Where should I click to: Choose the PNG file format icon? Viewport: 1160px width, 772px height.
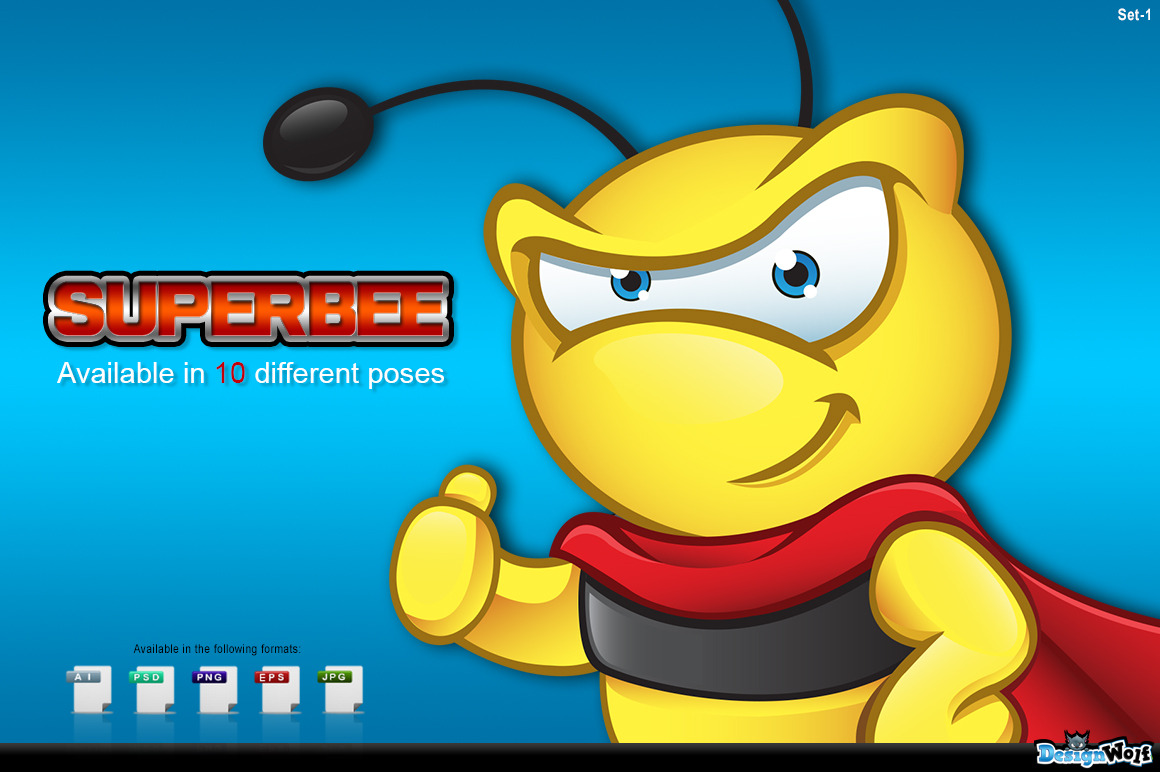tap(213, 690)
